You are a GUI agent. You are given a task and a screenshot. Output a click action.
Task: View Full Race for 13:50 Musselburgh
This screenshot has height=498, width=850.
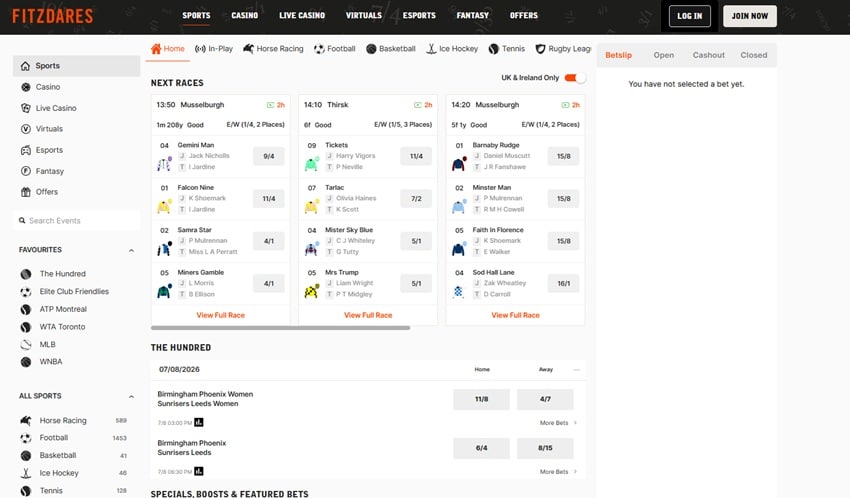[221, 315]
